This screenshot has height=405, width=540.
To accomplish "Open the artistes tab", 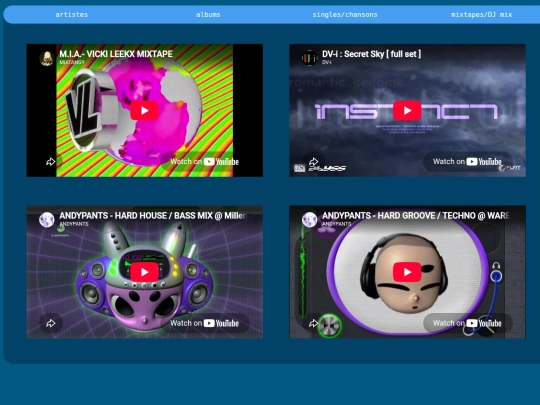I will click(72, 14).
